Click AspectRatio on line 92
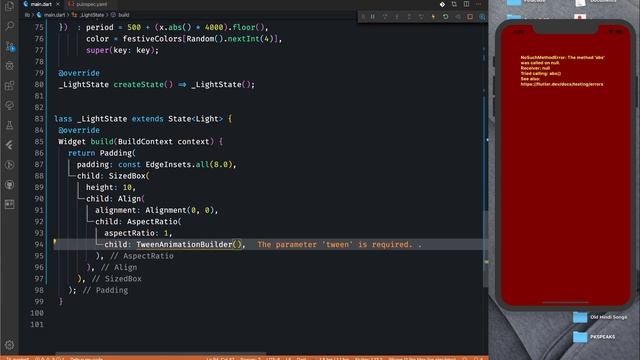640x360 pixels. click(152, 222)
